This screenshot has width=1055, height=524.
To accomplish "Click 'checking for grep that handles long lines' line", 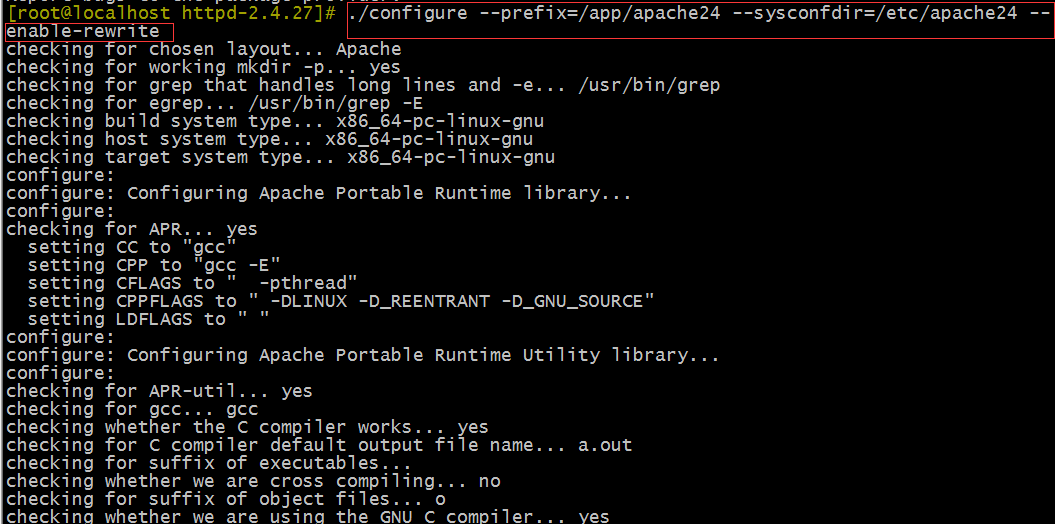I will point(363,85).
